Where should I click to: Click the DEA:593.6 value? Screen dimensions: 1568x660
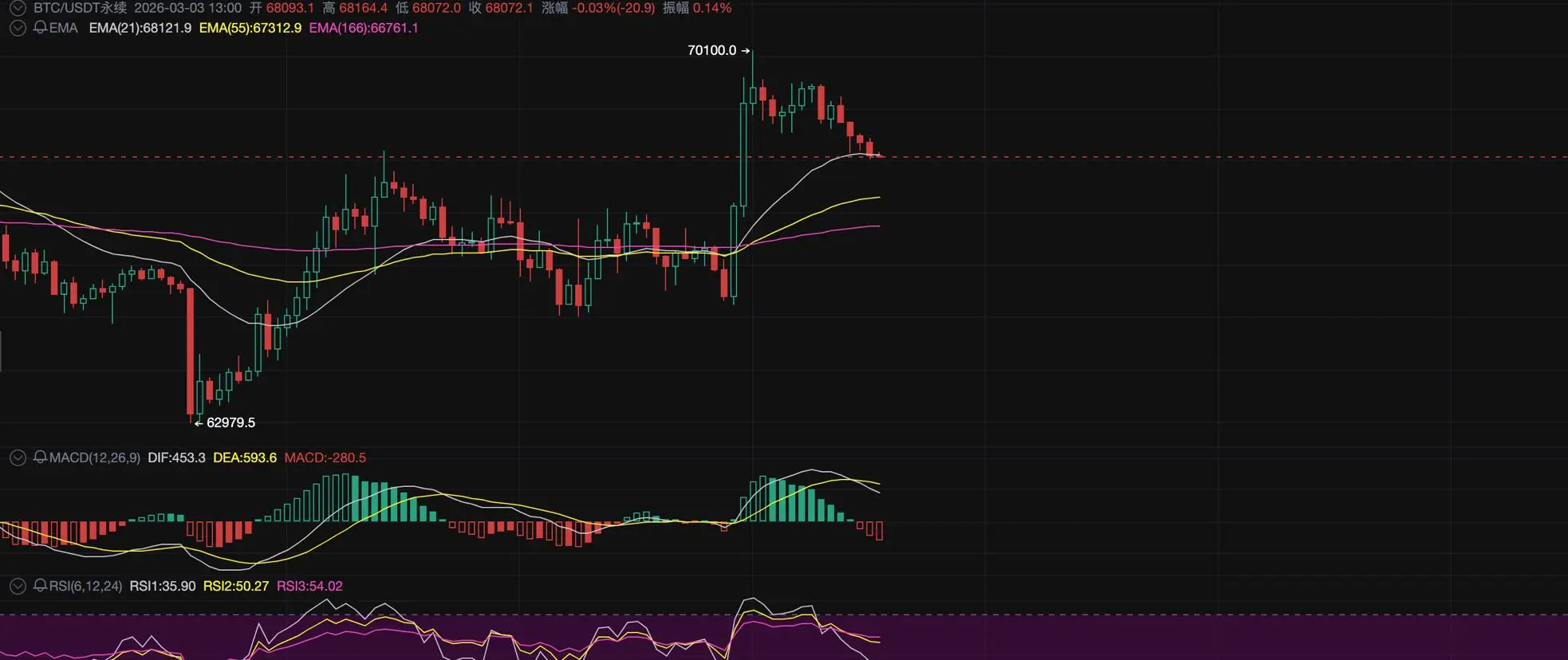(245, 458)
